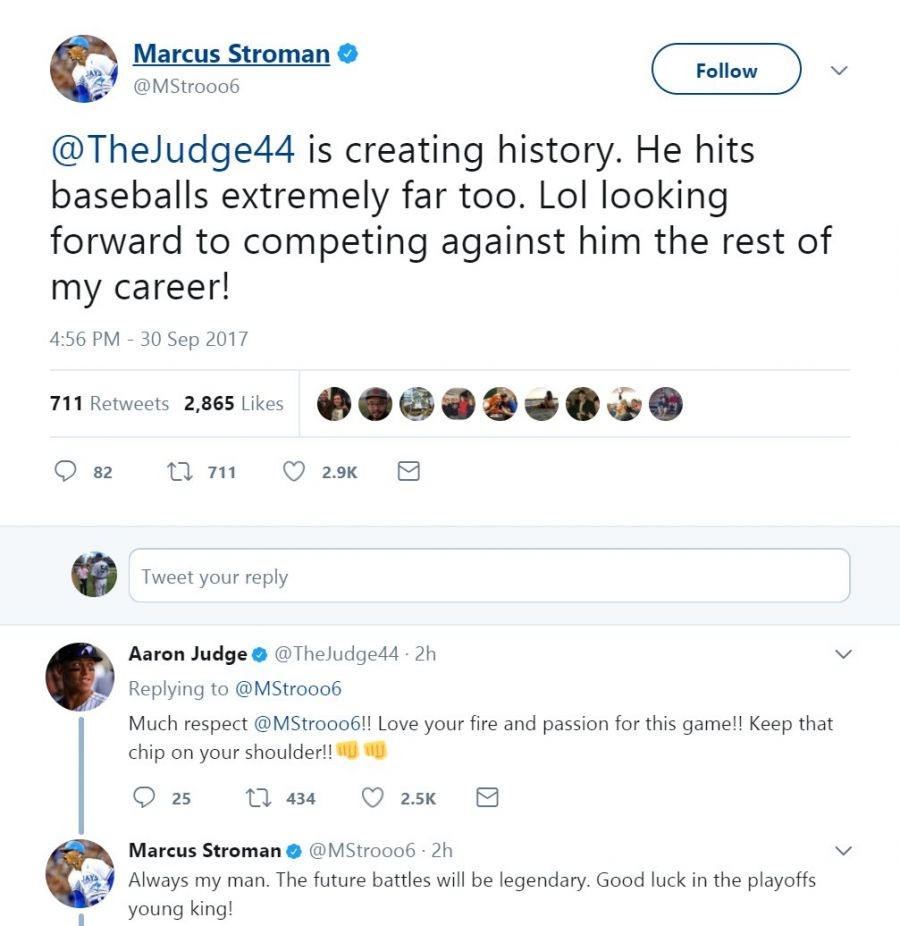Retweet Marcus Stroman's main tweet
This screenshot has height=926, width=900.
pyautogui.click(x=182, y=471)
